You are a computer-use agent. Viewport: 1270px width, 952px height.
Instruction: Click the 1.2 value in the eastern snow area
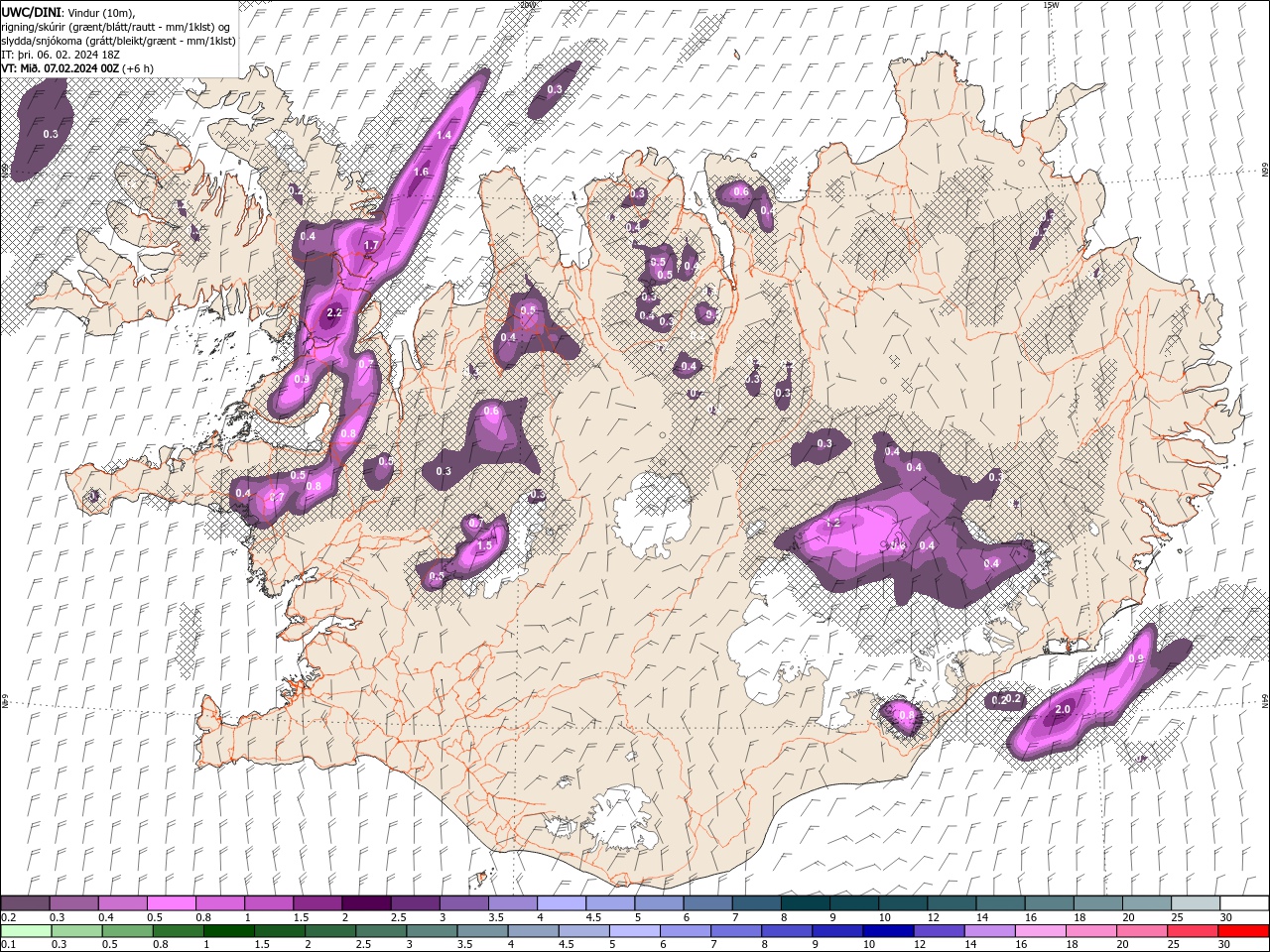click(833, 522)
